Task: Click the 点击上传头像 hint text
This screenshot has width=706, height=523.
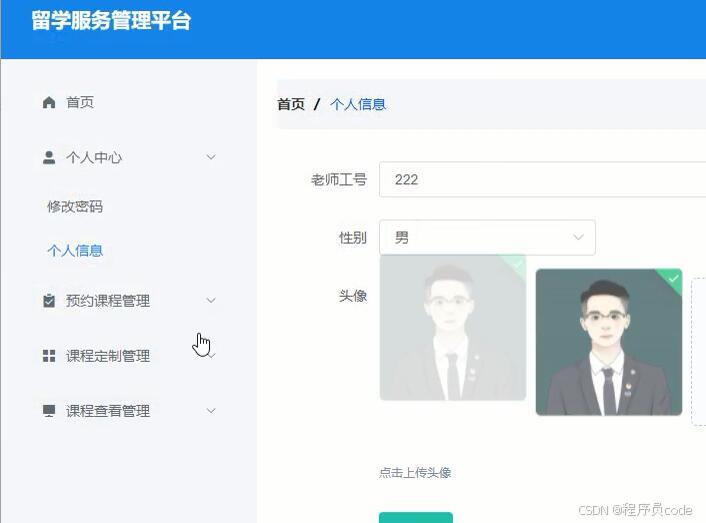Action: [x=415, y=473]
